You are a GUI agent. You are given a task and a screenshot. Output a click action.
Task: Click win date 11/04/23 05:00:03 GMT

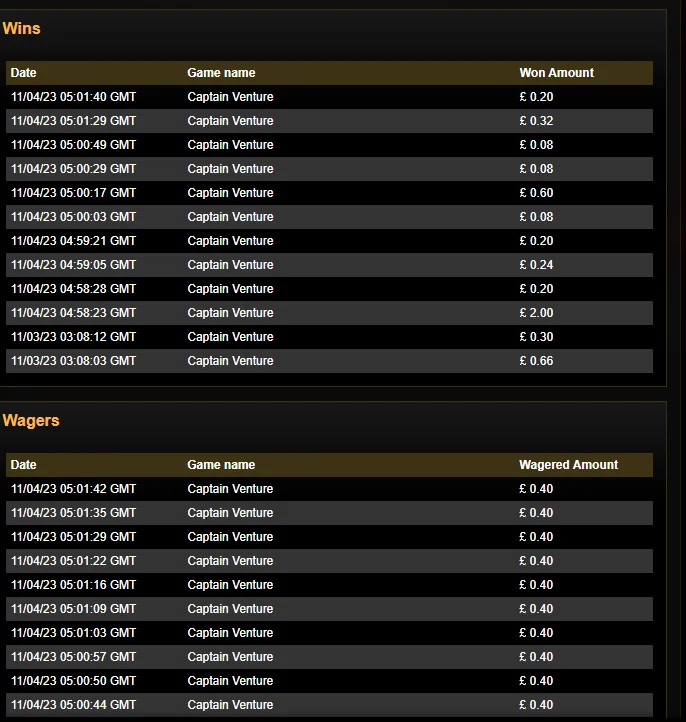(74, 216)
